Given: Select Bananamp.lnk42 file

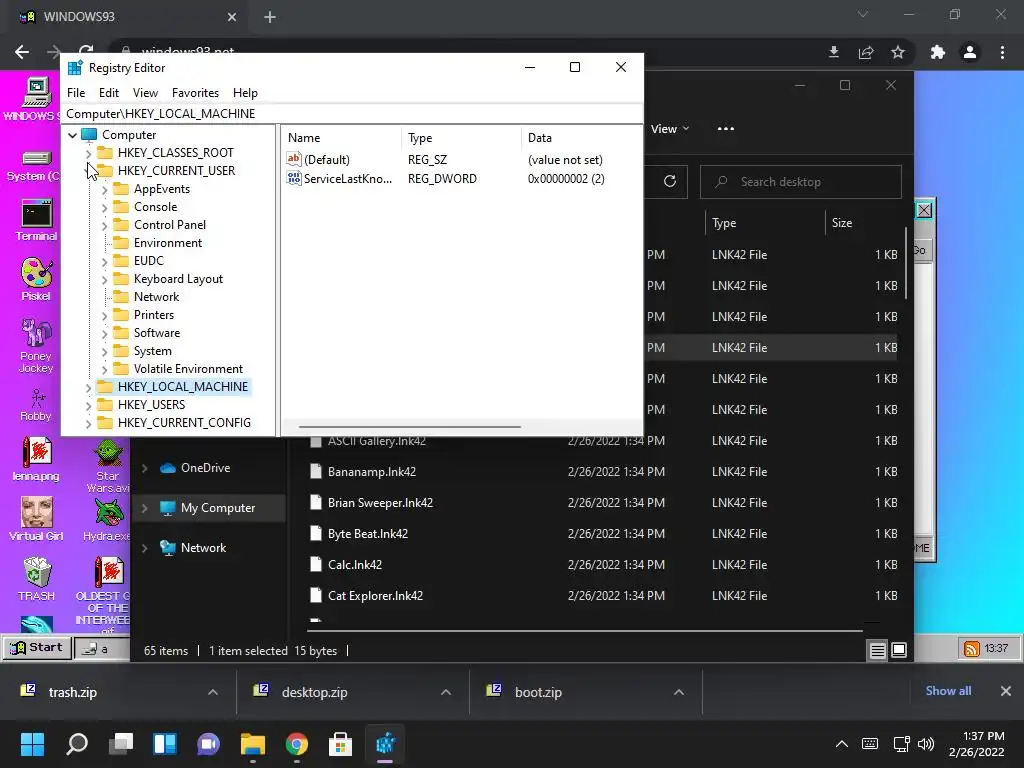Looking at the screenshot, I should pos(372,472).
